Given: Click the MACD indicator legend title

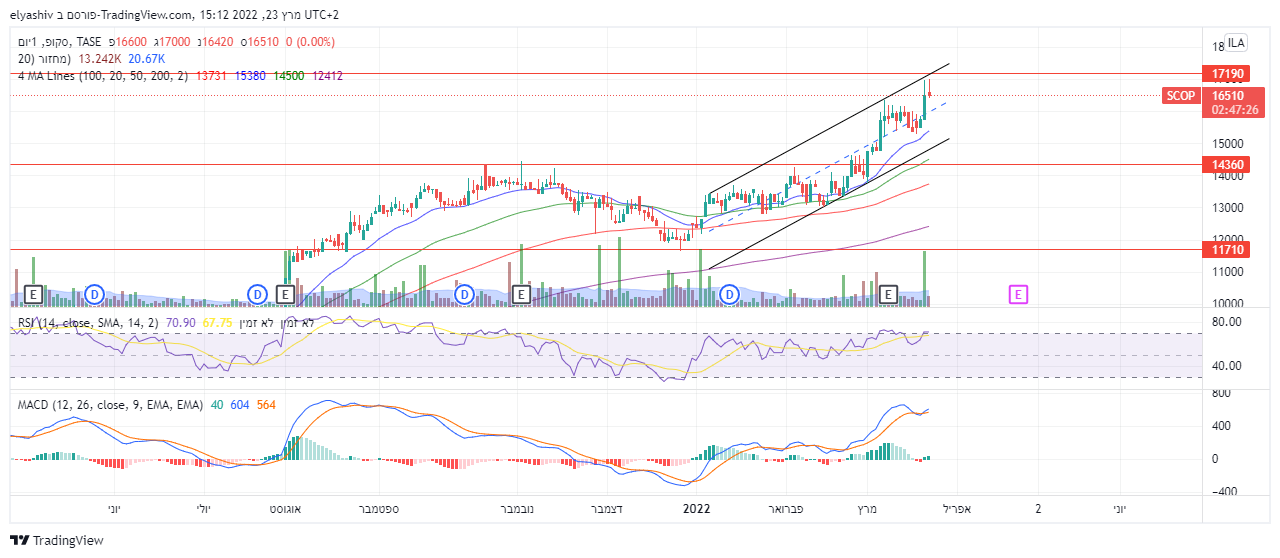Looking at the screenshot, I should 108,405.
